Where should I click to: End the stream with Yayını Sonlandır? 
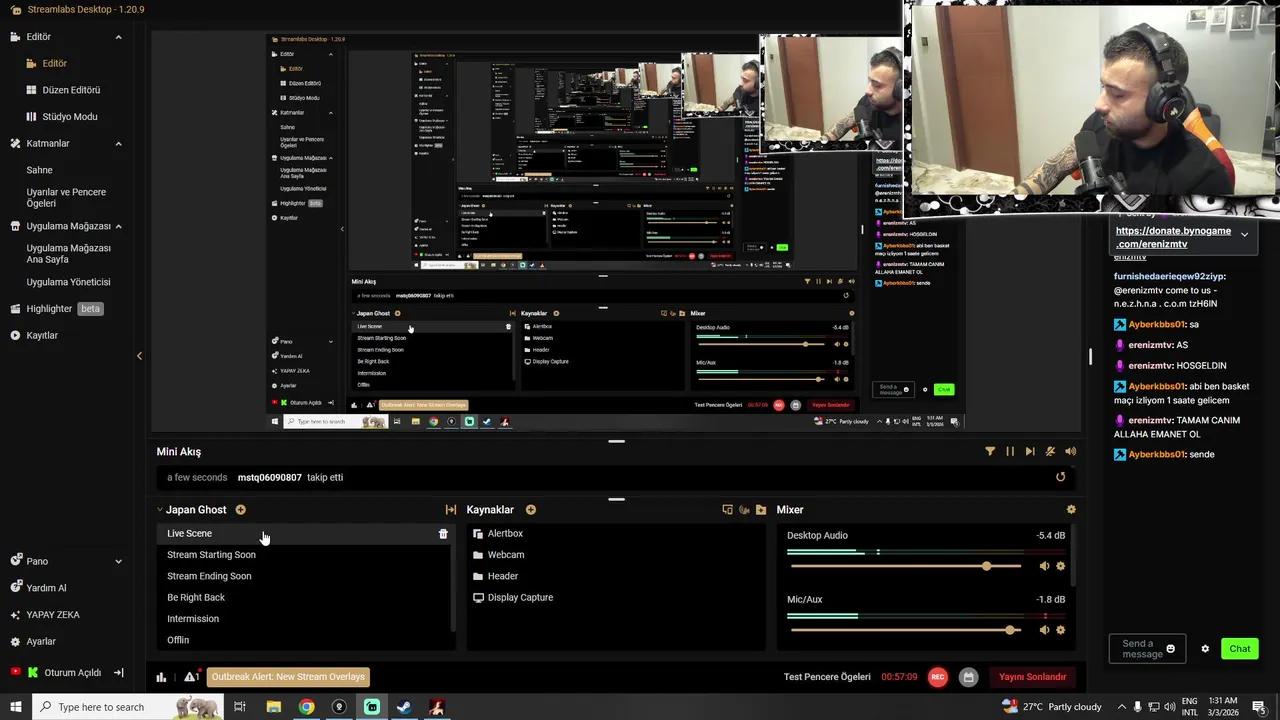click(x=1033, y=677)
